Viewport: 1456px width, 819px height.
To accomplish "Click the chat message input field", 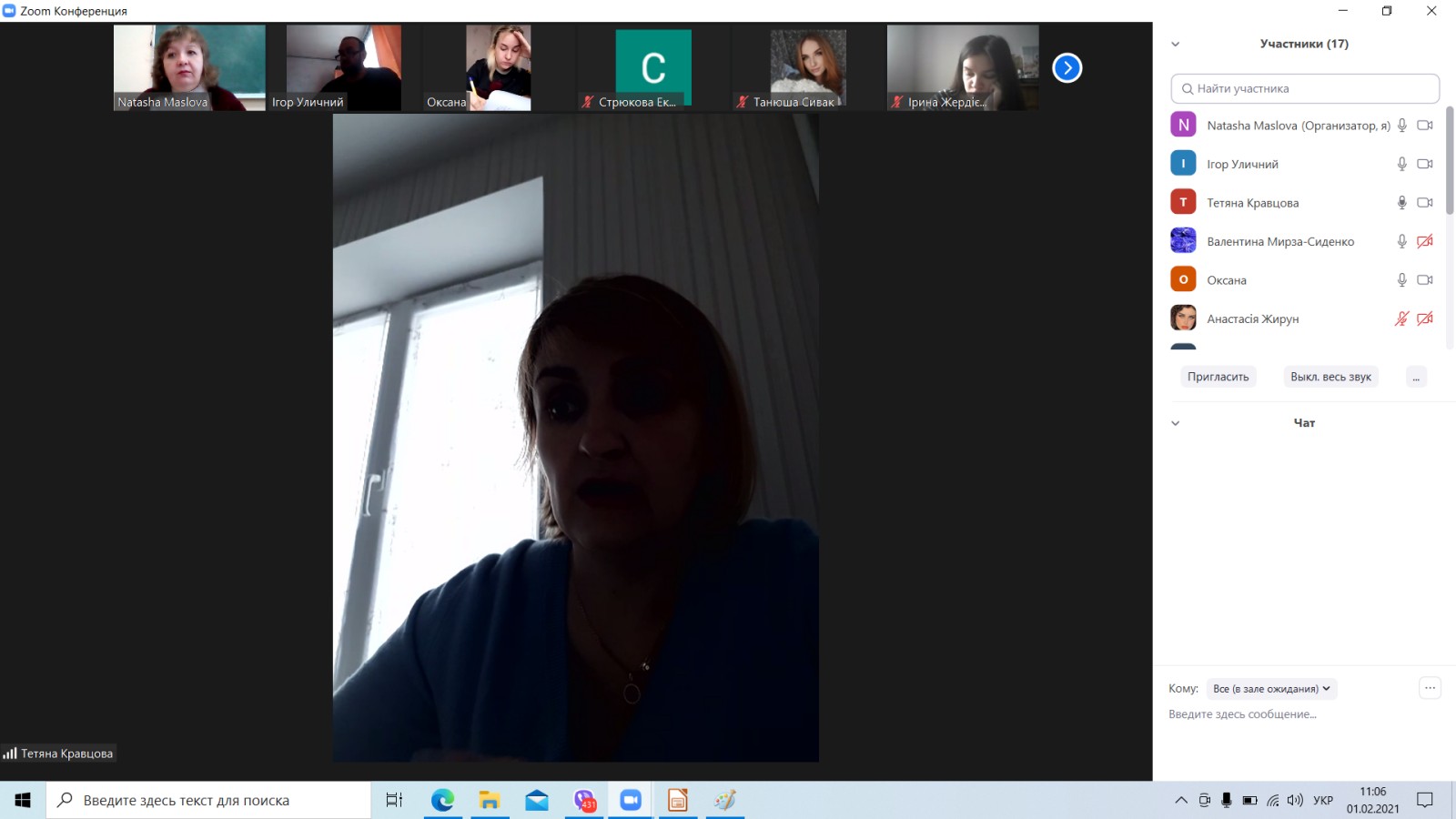I will tap(1292, 714).
